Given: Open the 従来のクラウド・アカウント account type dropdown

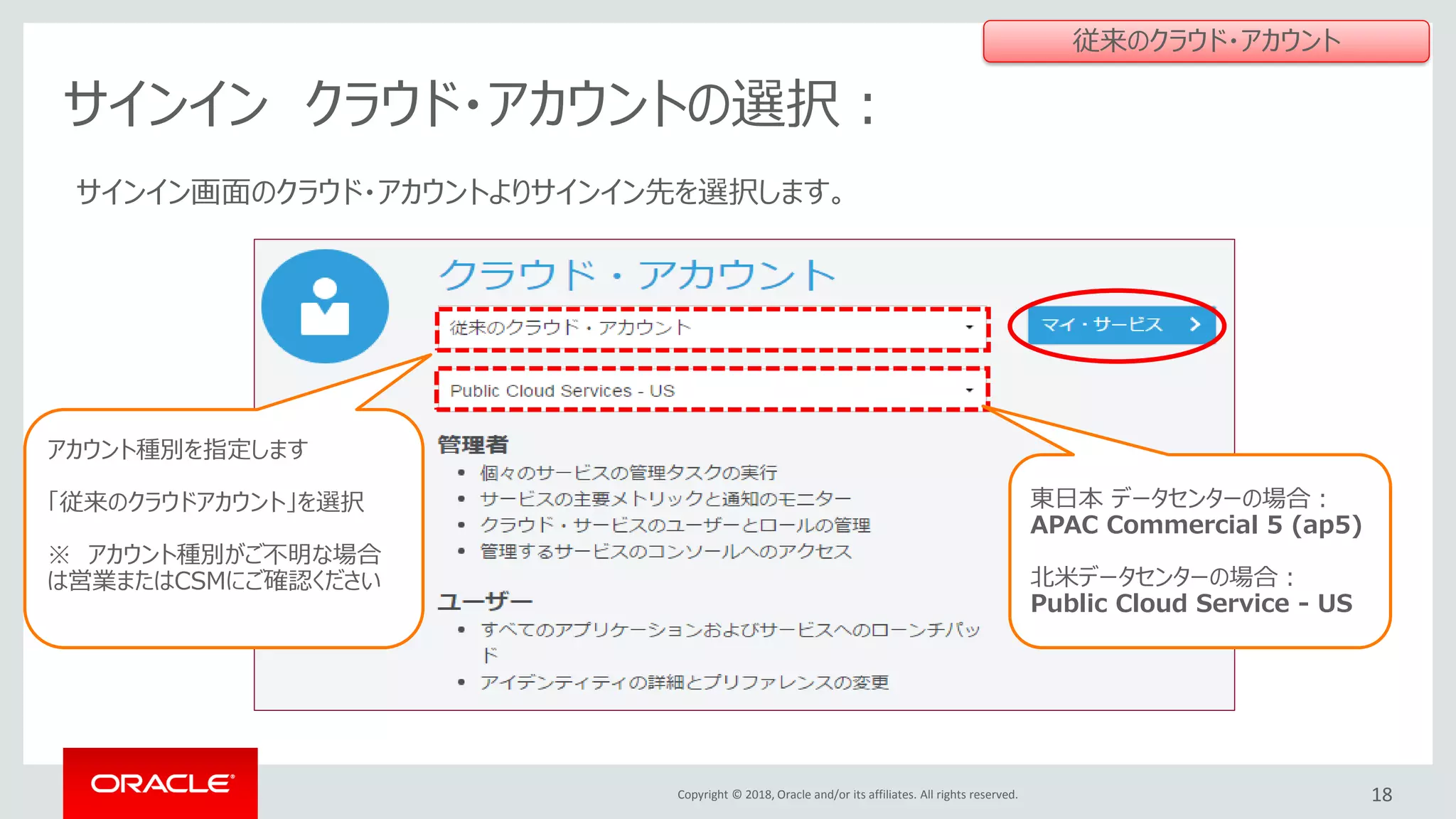Looking at the screenshot, I should pyautogui.click(x=712, y=328).
